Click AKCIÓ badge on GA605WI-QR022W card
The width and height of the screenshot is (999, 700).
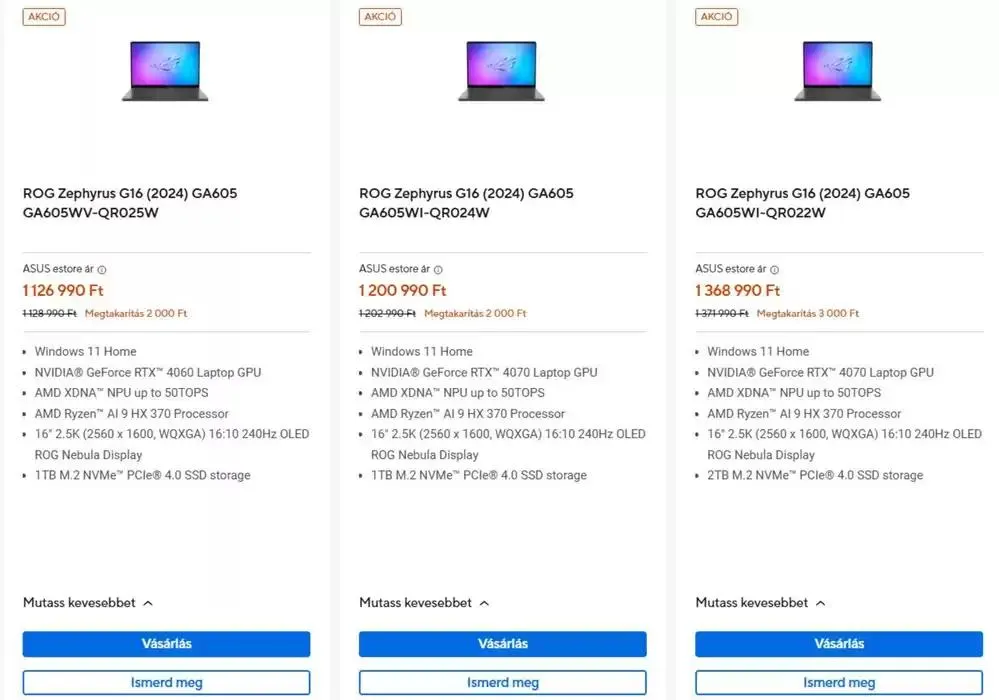click(716, 16)
